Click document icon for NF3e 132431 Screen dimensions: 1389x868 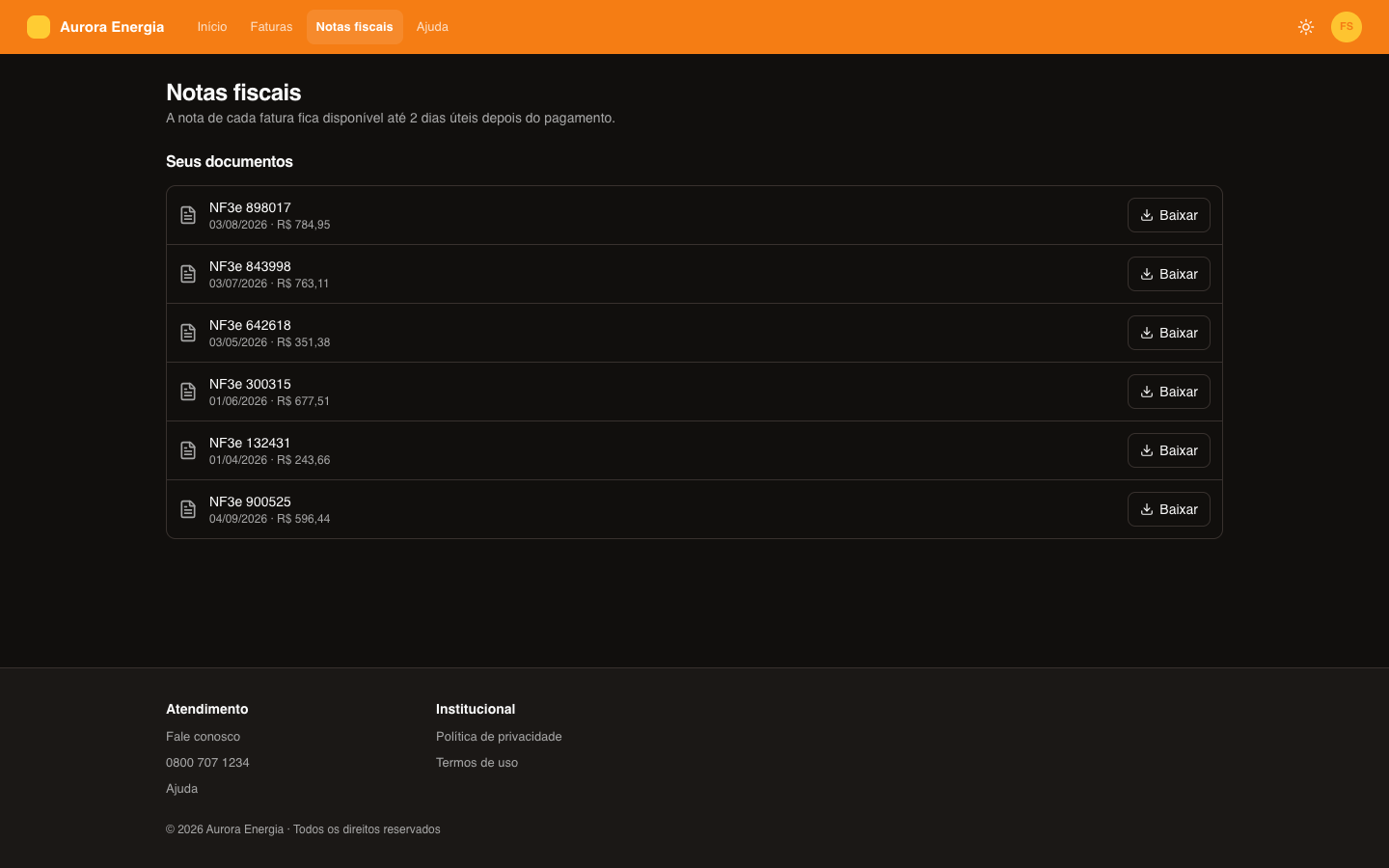tap(188, 450)
